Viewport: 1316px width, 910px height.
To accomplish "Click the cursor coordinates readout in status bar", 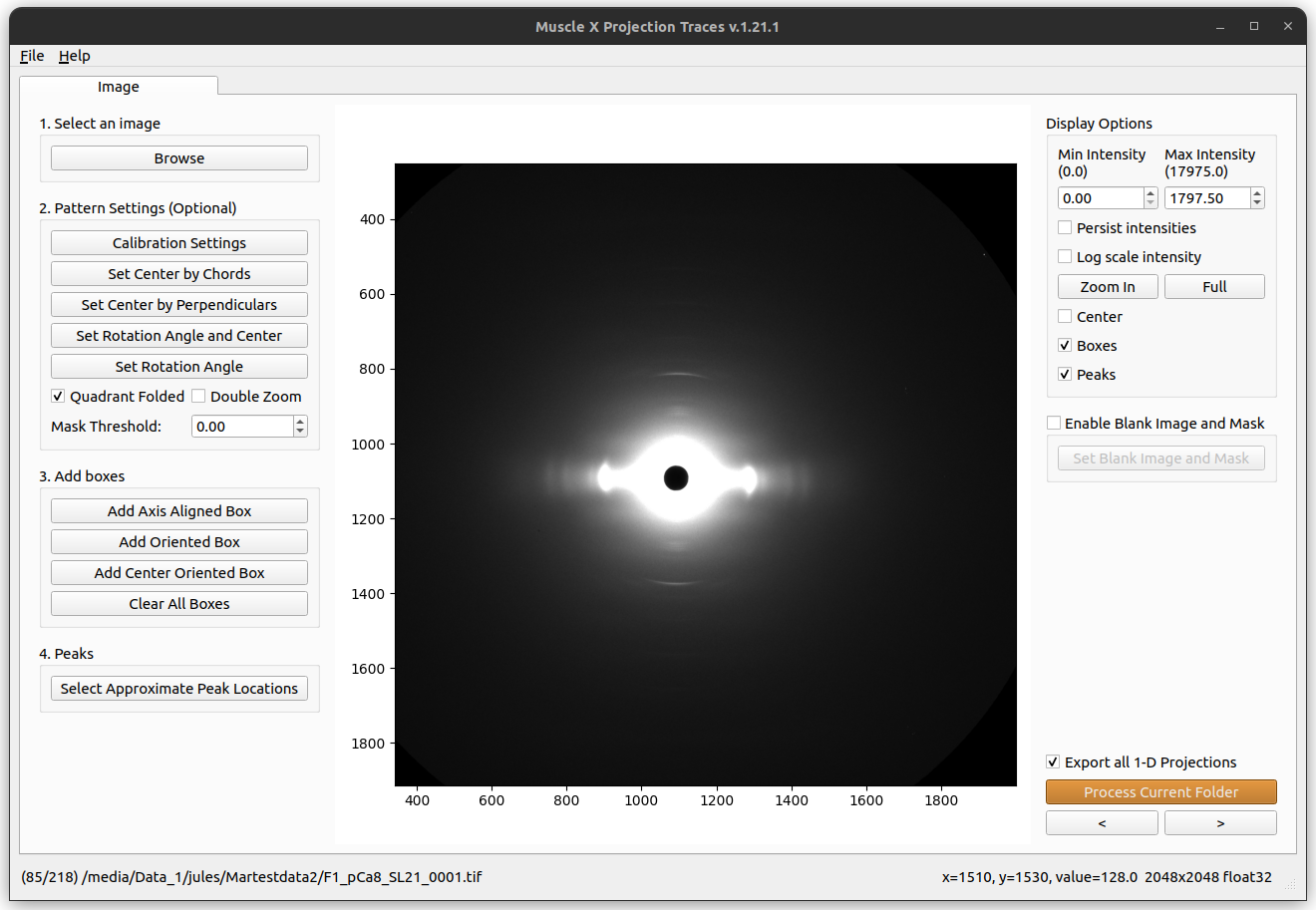I will pos(1040,877).
